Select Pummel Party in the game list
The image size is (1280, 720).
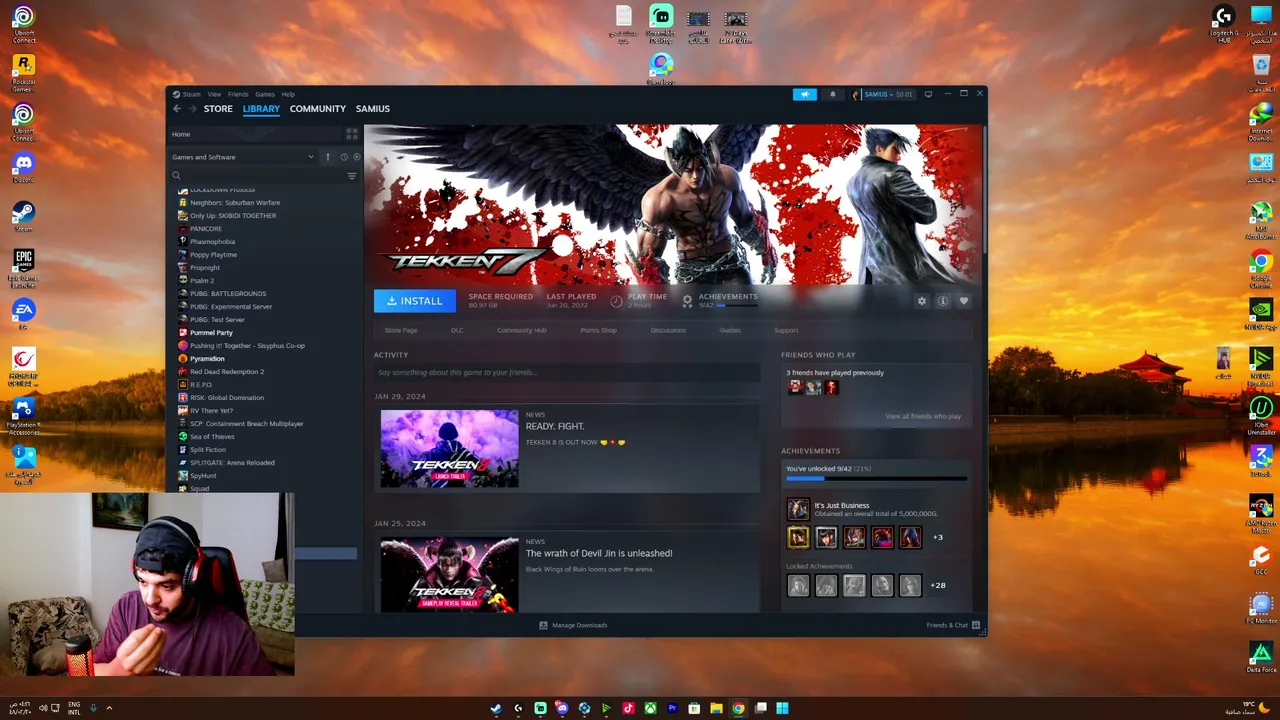click(x=211, y=333)
